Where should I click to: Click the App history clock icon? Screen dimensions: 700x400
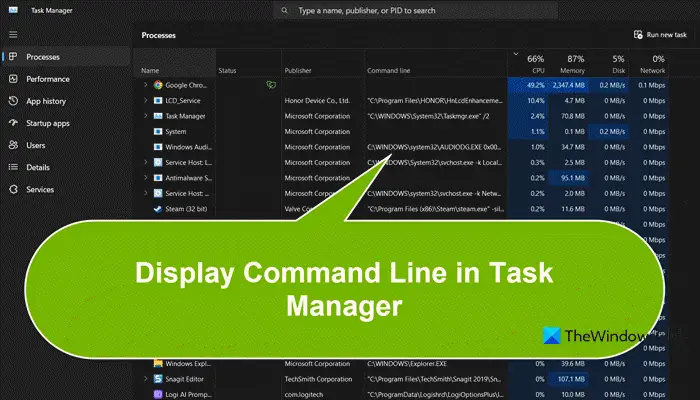tap(13, 101)
